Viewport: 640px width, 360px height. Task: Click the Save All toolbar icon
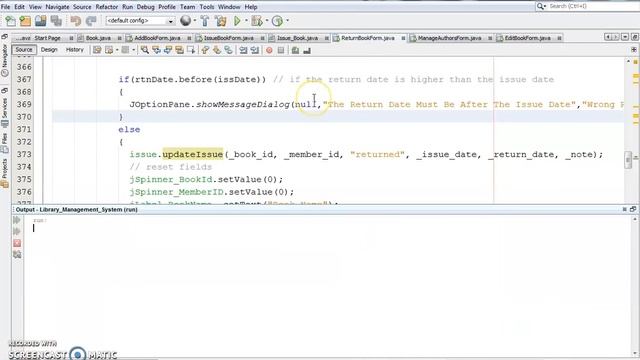point(56,21)
